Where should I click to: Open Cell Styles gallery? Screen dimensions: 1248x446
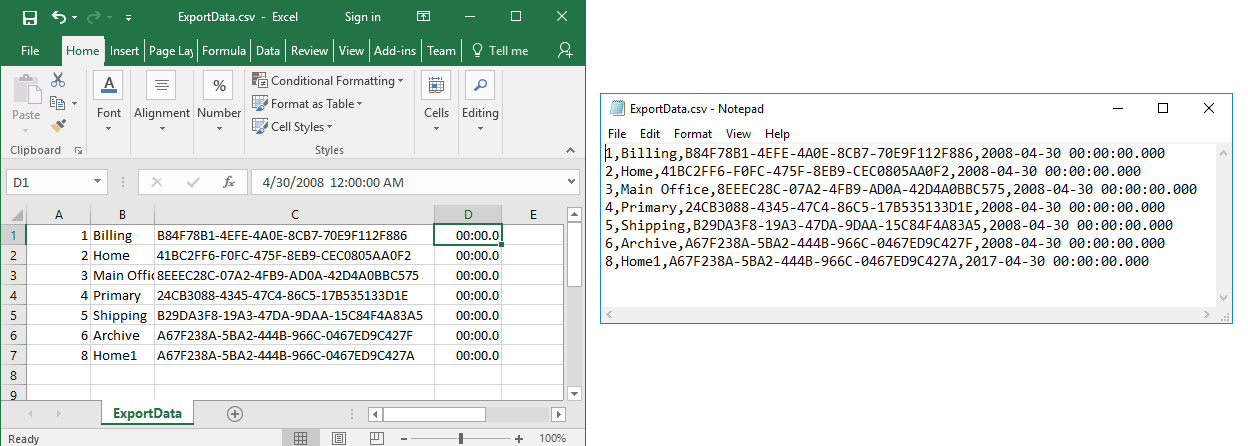point(293,126)
